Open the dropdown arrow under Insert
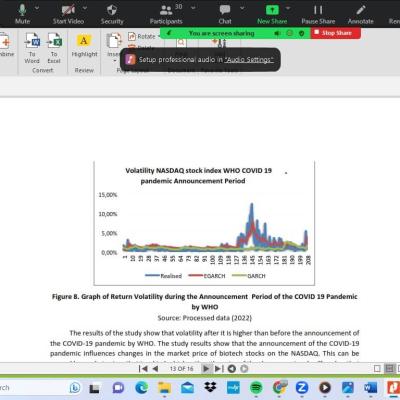 [115, 61]
